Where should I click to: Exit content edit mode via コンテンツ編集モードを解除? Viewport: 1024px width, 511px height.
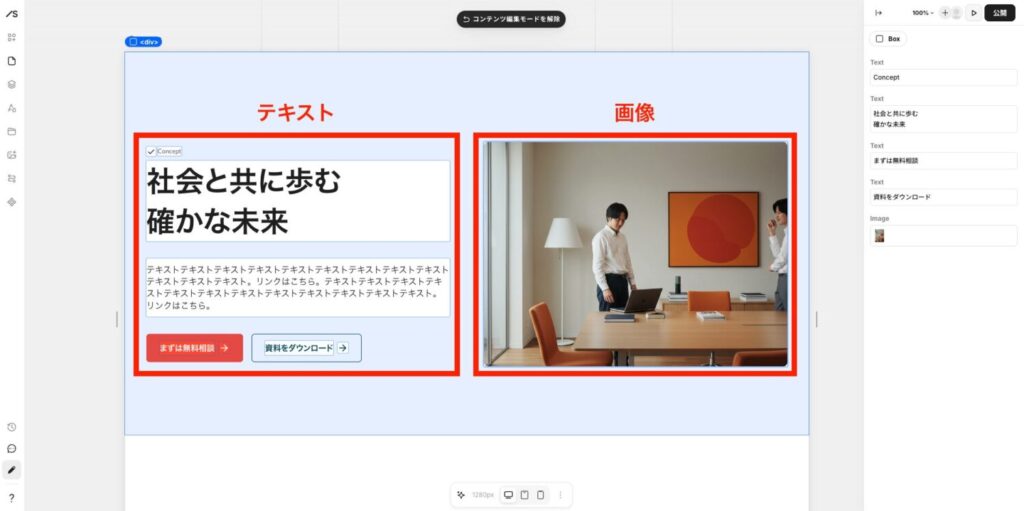511,19
